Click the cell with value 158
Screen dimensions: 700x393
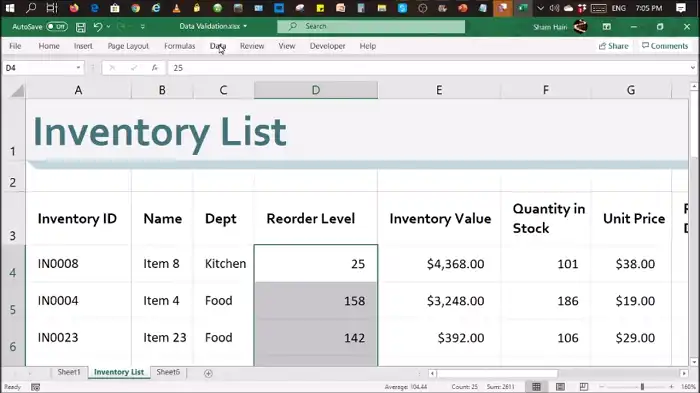(x=316, y=301)
